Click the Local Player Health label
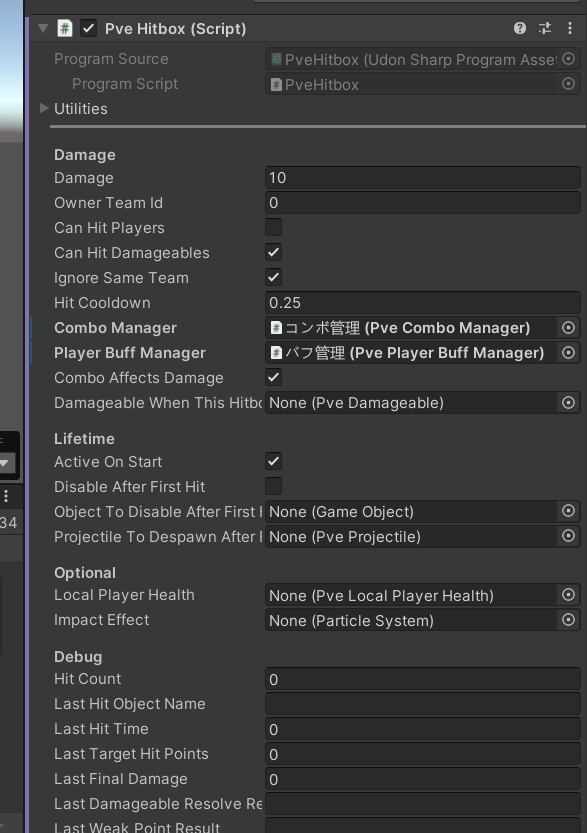This screenshot has width=587, height=833. point(124,595)
